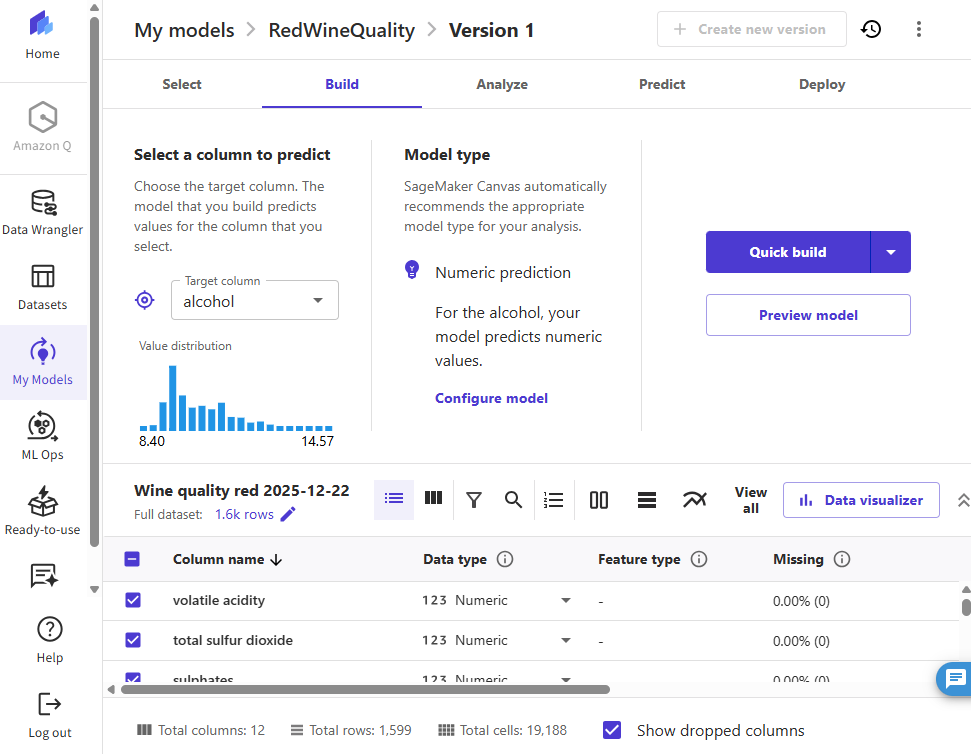Uncheck the volatile acidity column checkbox
This screenshot has height=754, width=971.
133,600
